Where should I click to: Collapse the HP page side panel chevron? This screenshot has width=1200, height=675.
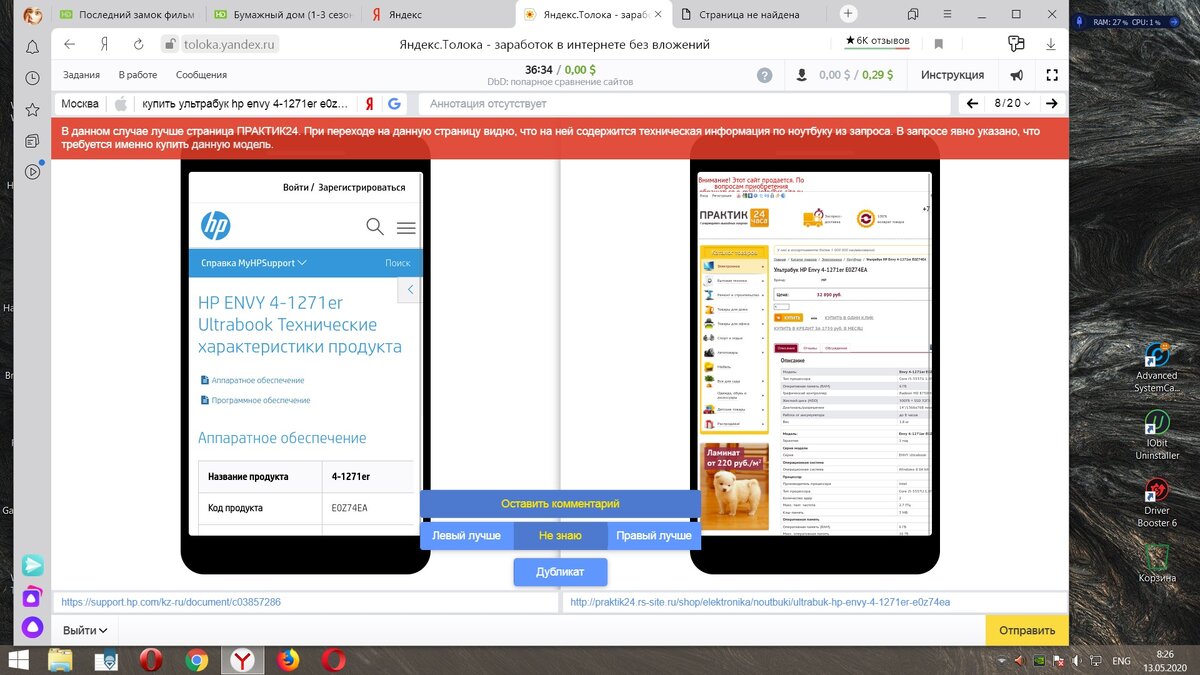(x=410, y=290)
